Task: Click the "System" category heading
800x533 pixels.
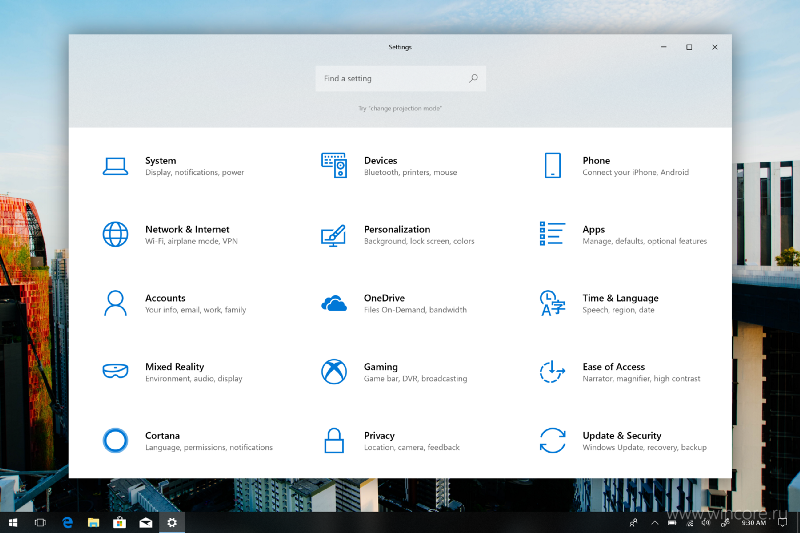Action: pyautogui.click(x=161, y=161)
